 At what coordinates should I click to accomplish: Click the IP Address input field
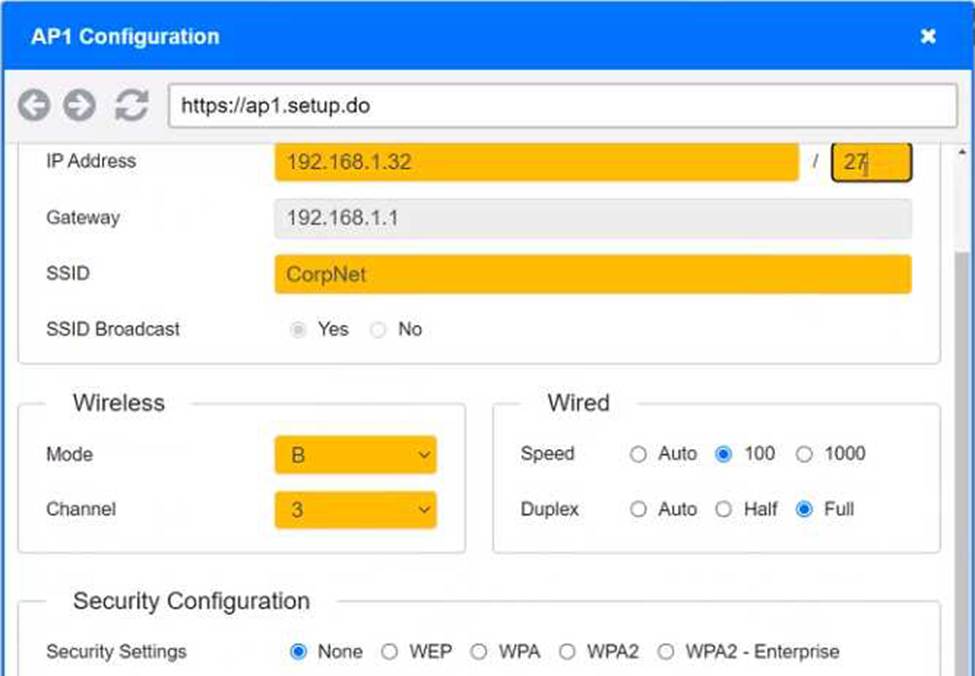point(536,162)
